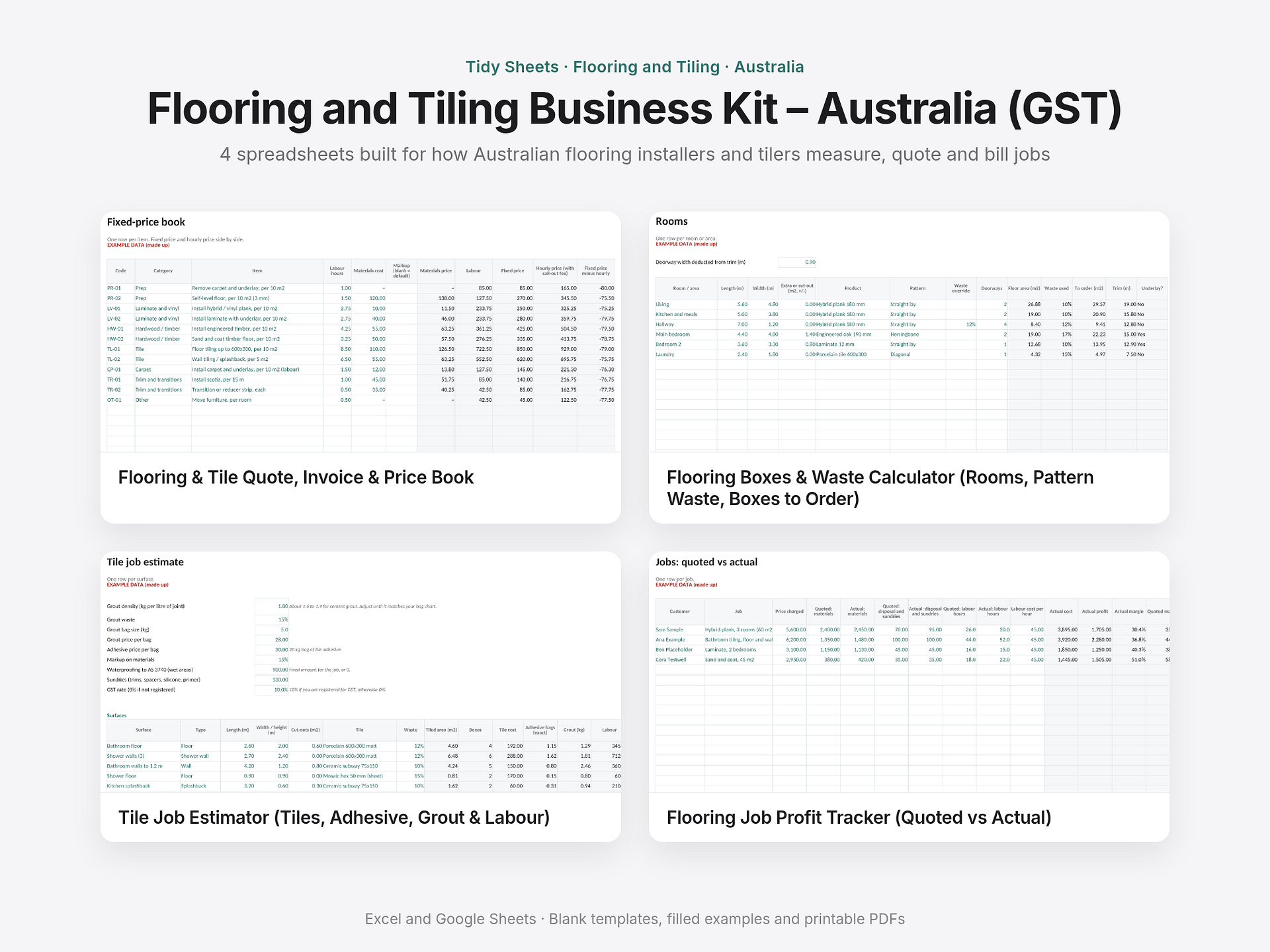Image resolution: width=1270 pixels, height=952 pixels.
Task: Open the Tile job estimate spreadsheet thumbnail
Action: [x=360, y=672]
